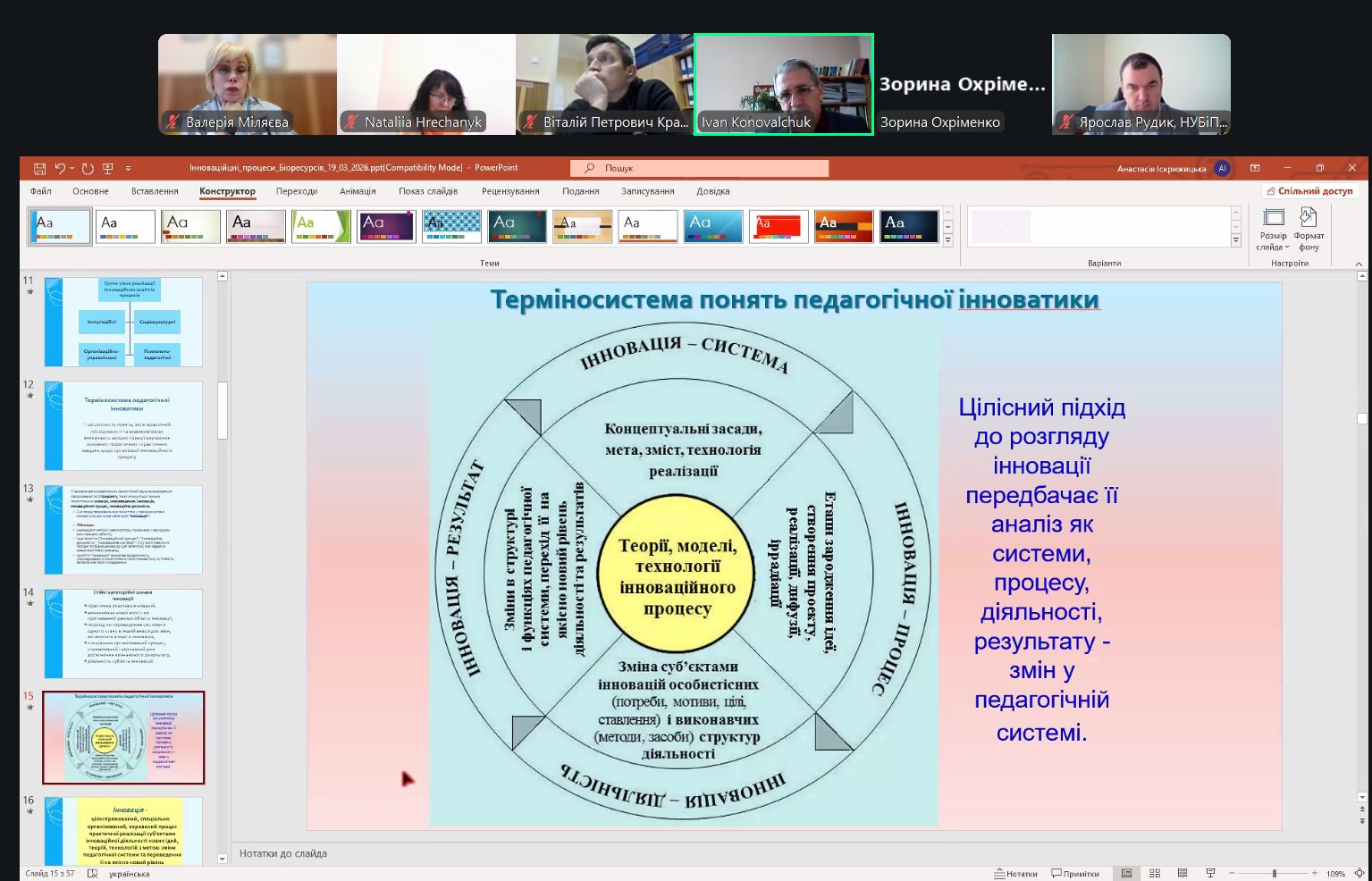Undo the last action in PowerPoint
1372x881 pixels.
click(59, 168)
